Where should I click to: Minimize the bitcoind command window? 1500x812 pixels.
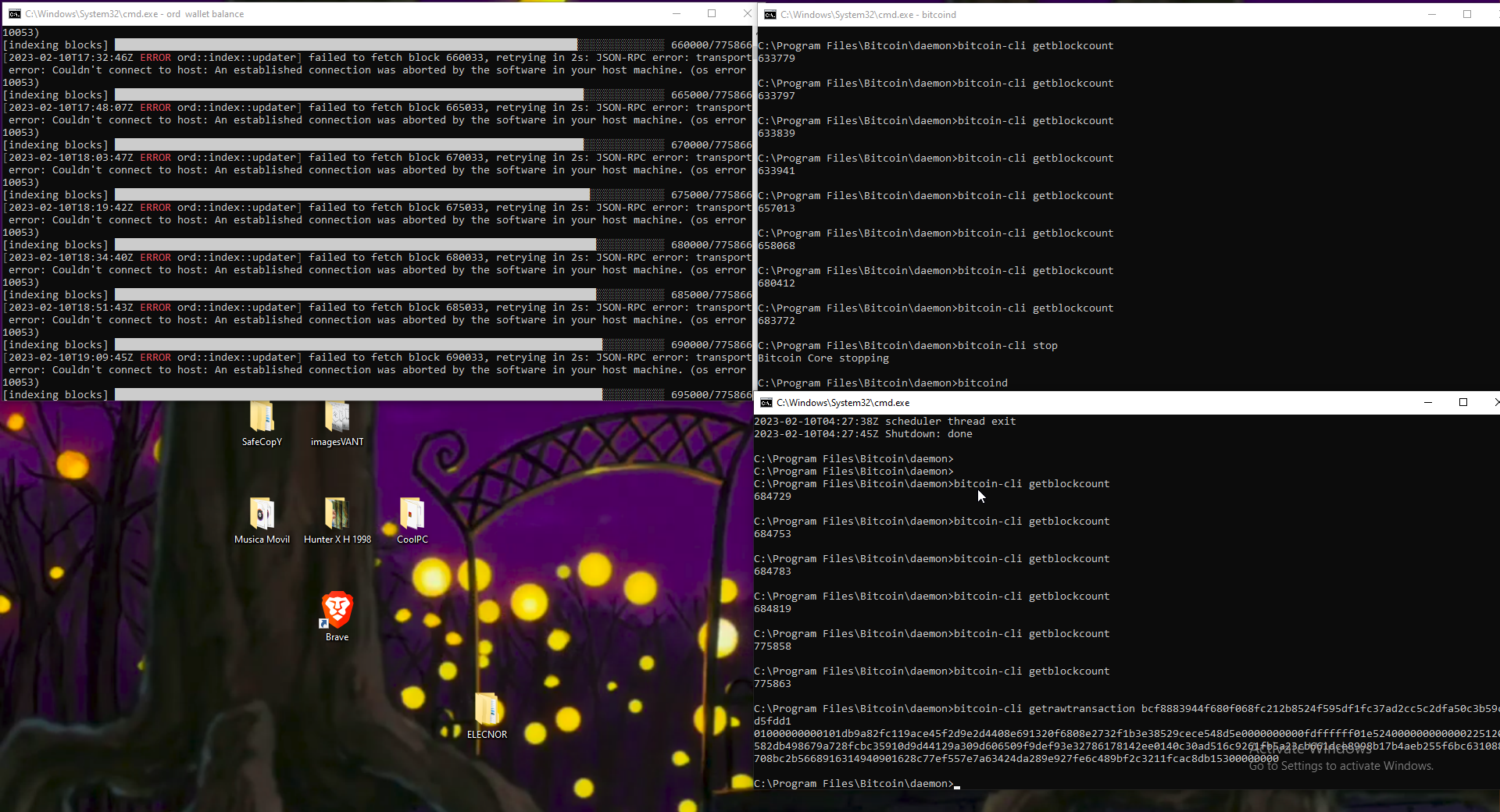(x=1432, y=15)
